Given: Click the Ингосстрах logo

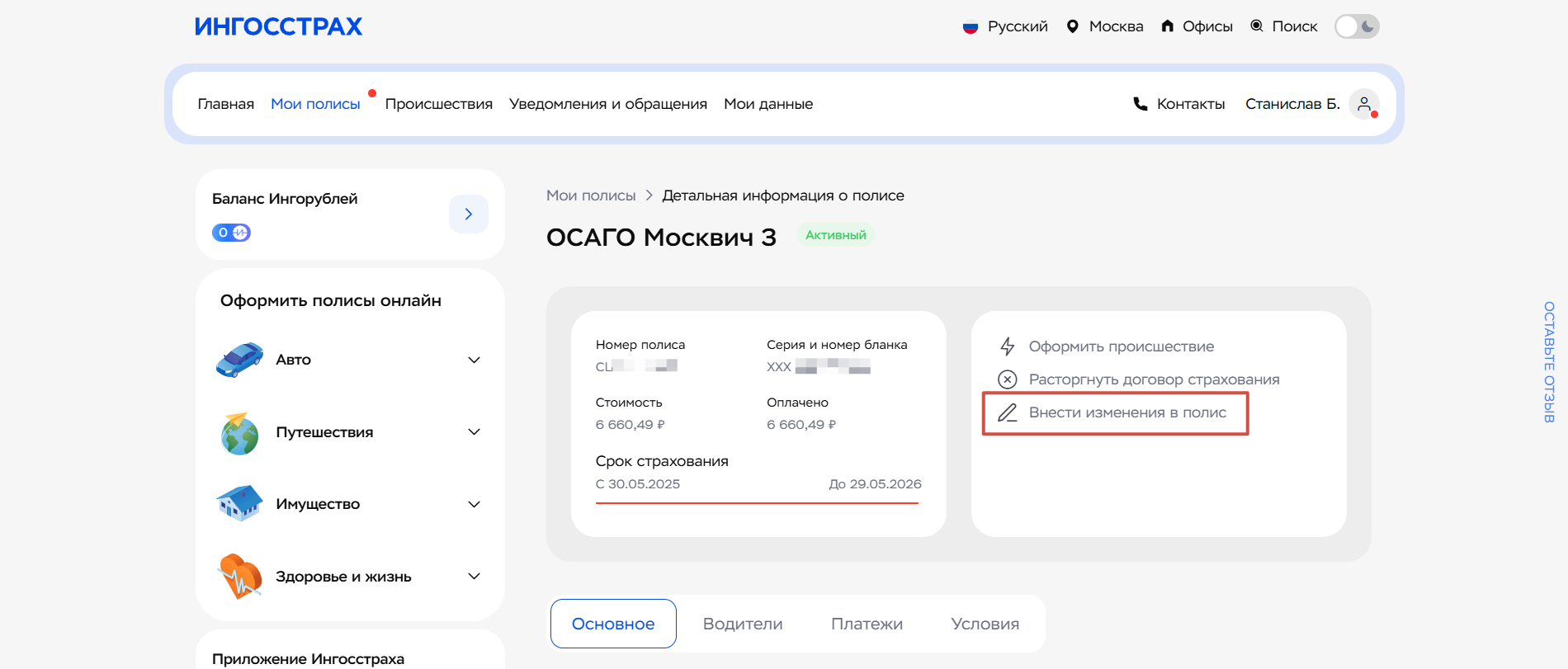Looking at the screenshot, I should point(279,26).
